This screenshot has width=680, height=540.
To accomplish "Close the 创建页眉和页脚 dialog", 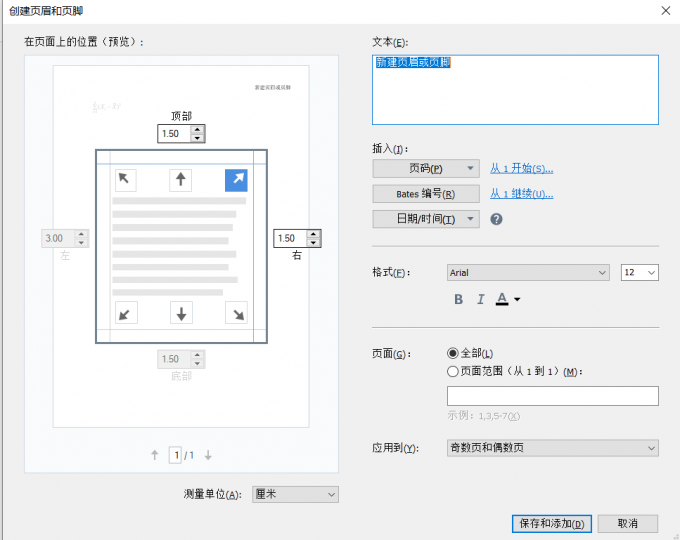I will click(666, 10).
